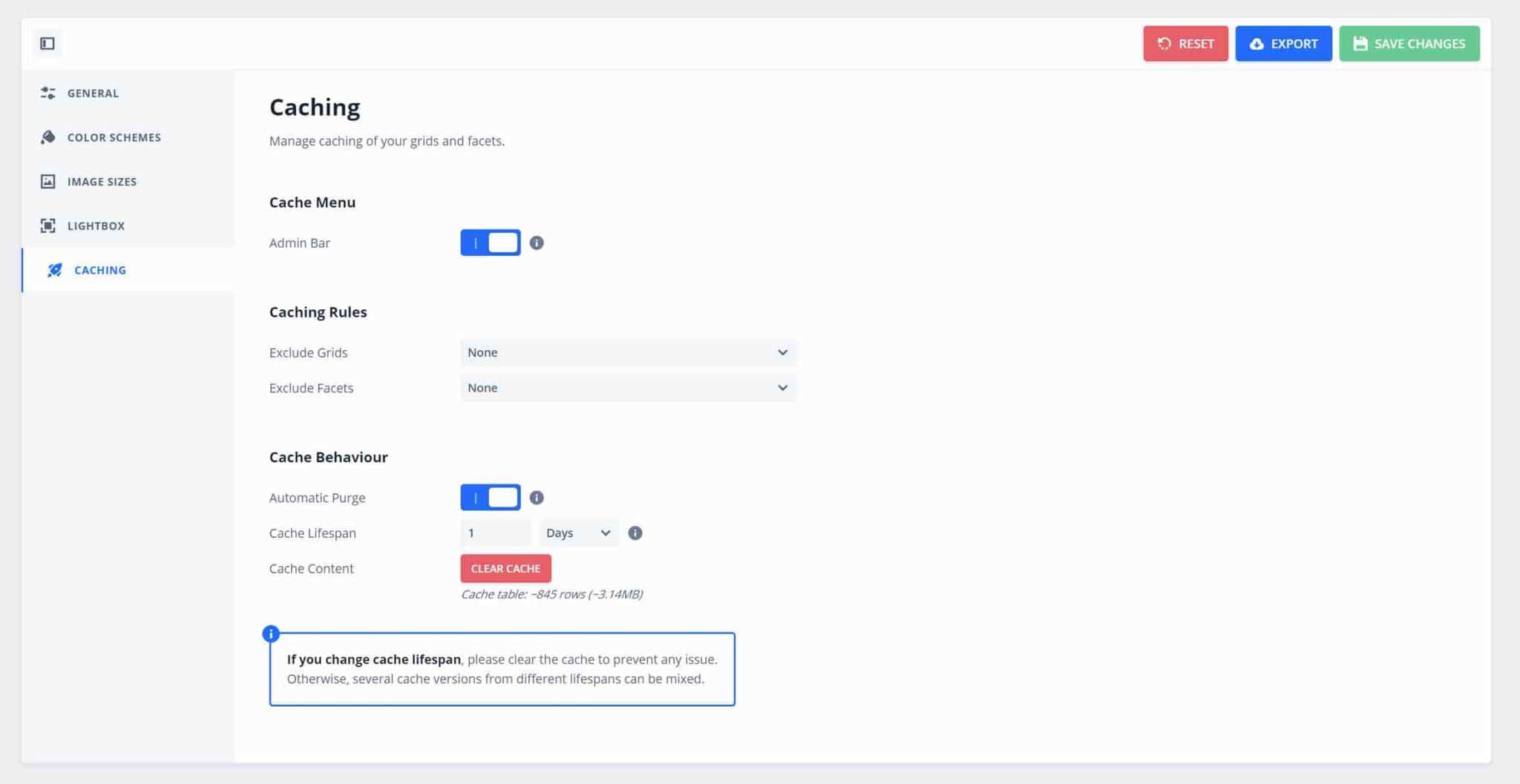Open the Image Sizes tab

(128, 182)
